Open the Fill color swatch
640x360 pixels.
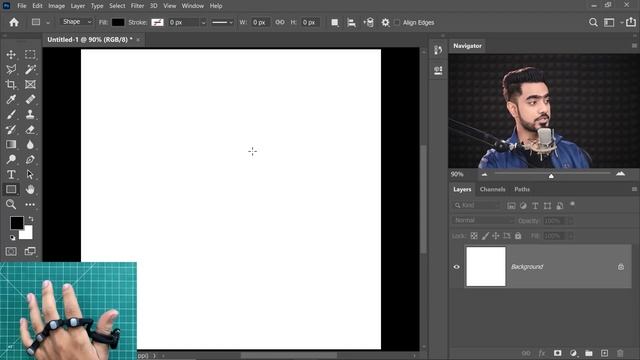[x=118, y=22]
